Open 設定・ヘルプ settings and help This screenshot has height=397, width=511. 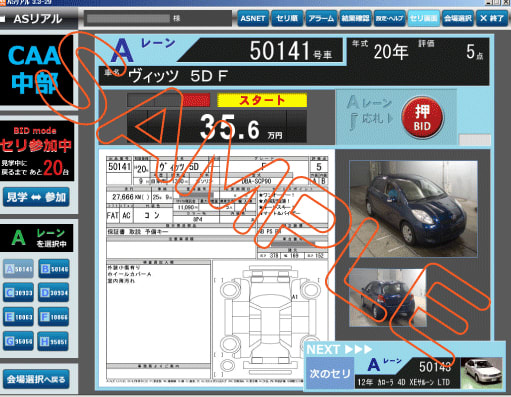389,18
